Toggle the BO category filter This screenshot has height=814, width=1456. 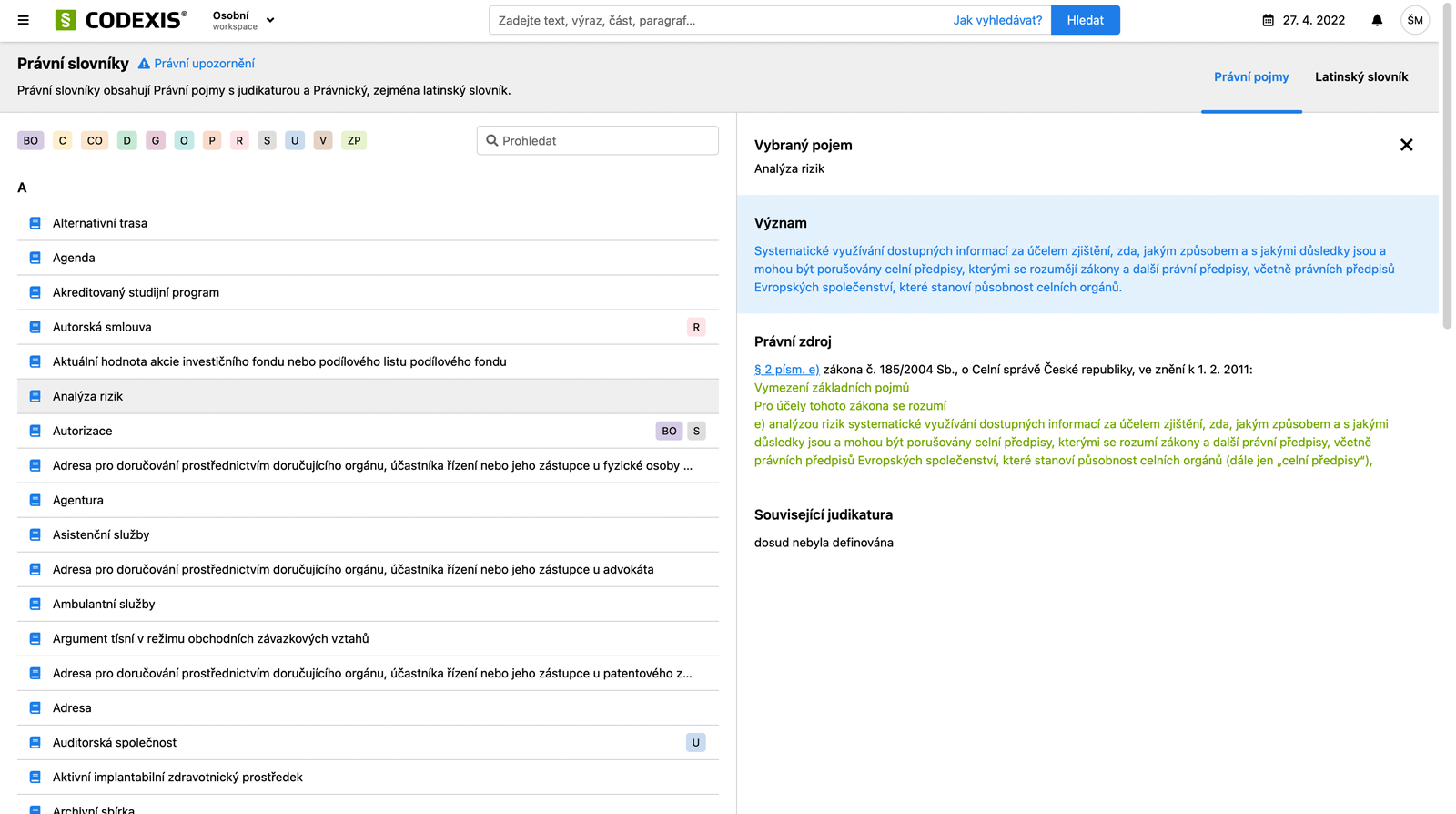point(31,140)
